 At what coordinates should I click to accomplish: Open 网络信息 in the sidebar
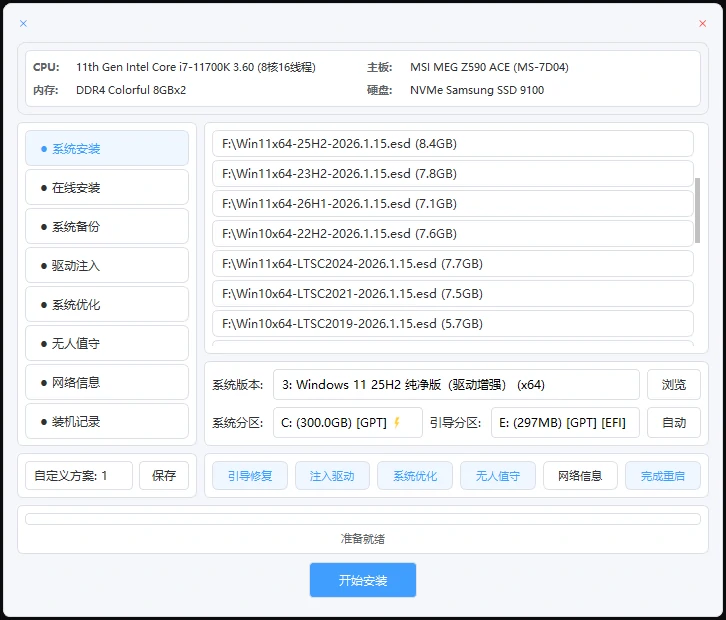(x=107, y=382)
